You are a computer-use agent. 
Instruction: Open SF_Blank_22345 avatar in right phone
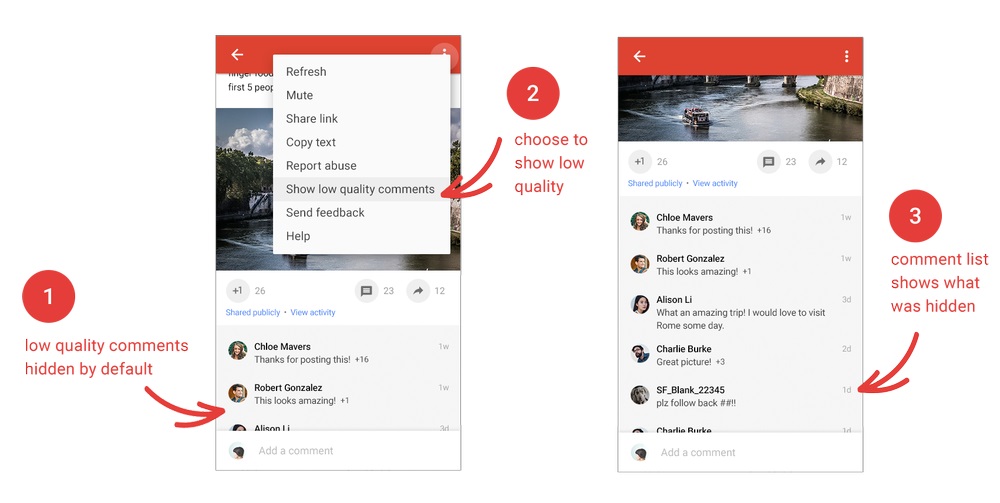tap(640, 395)
